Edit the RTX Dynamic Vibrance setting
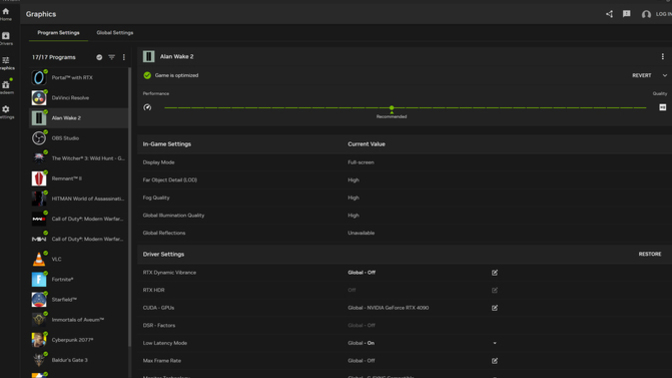 pos(495,273)
